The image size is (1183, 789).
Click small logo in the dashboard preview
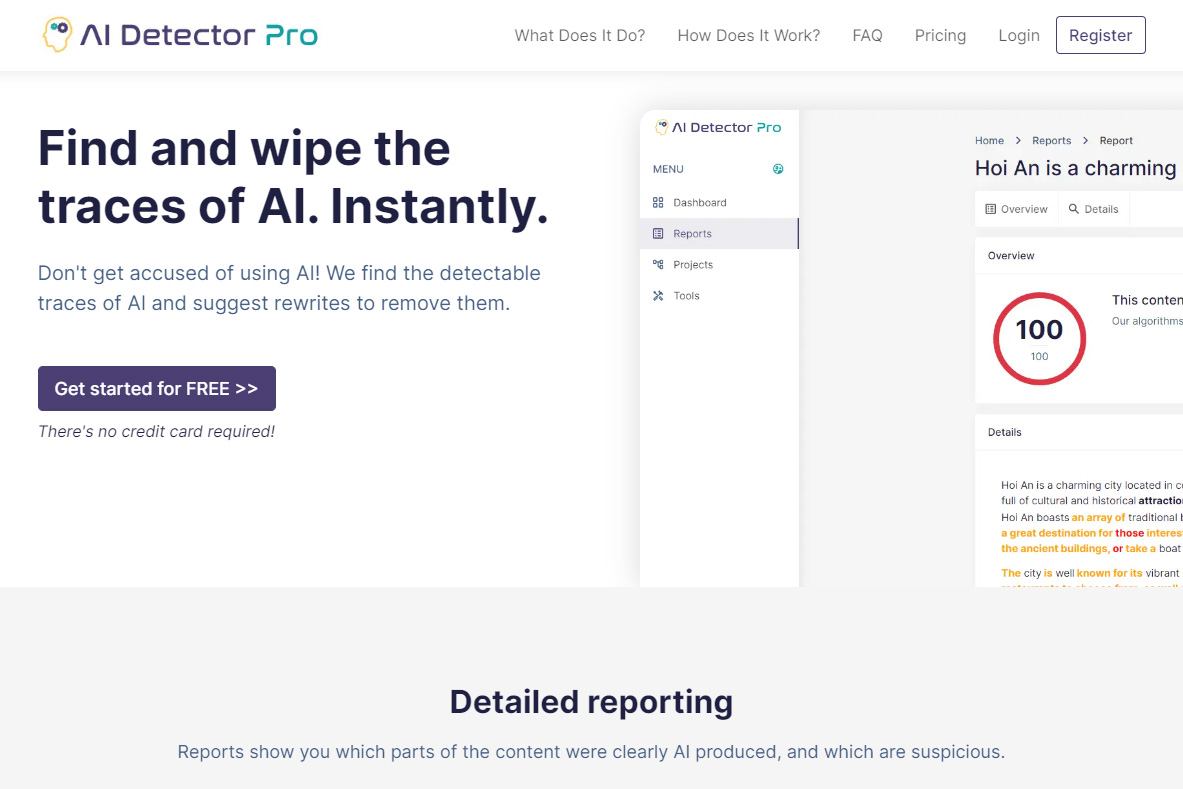click(x=661, y=127)
